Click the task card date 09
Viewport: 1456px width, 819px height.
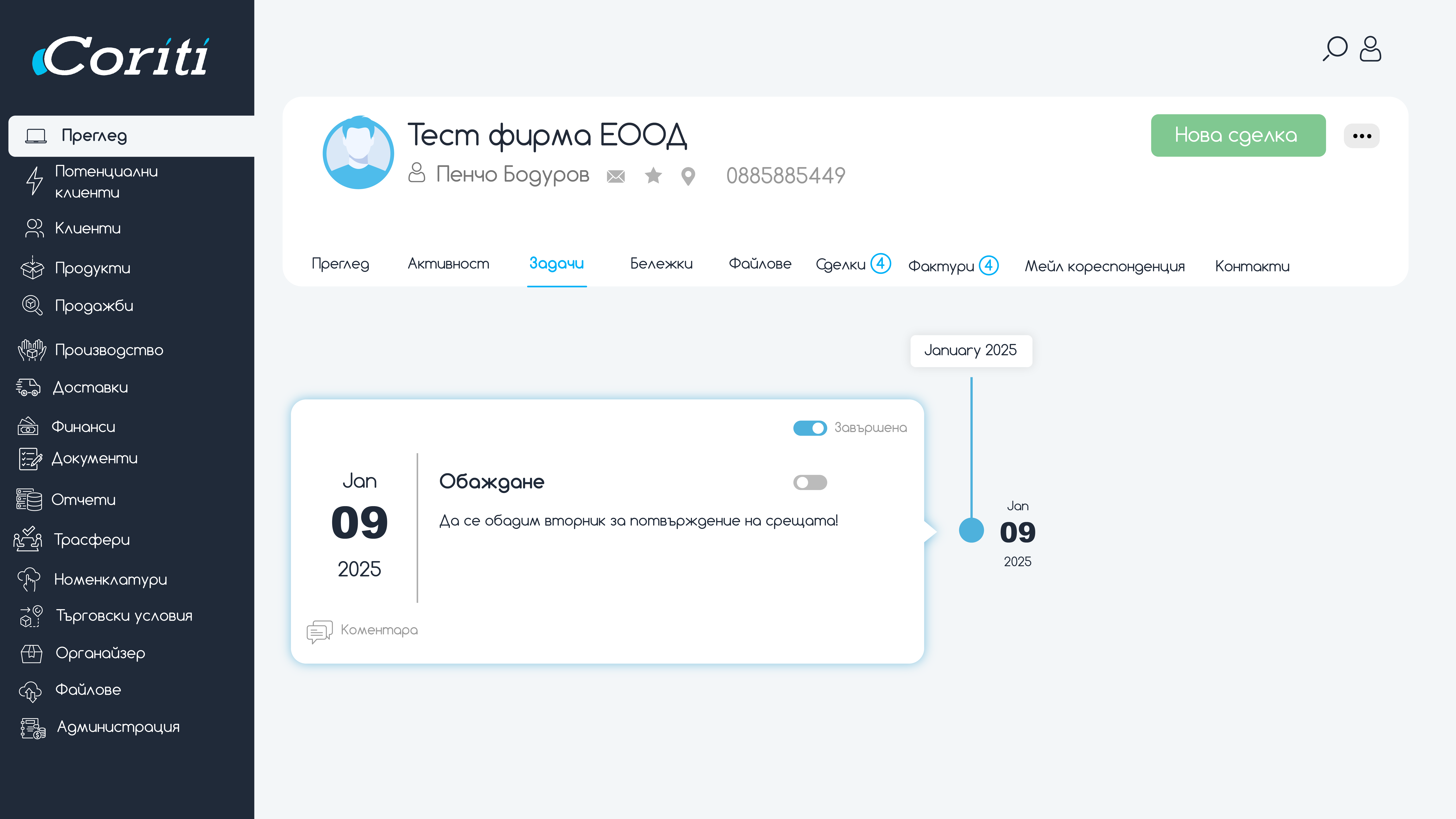click(x=359, y=523)
